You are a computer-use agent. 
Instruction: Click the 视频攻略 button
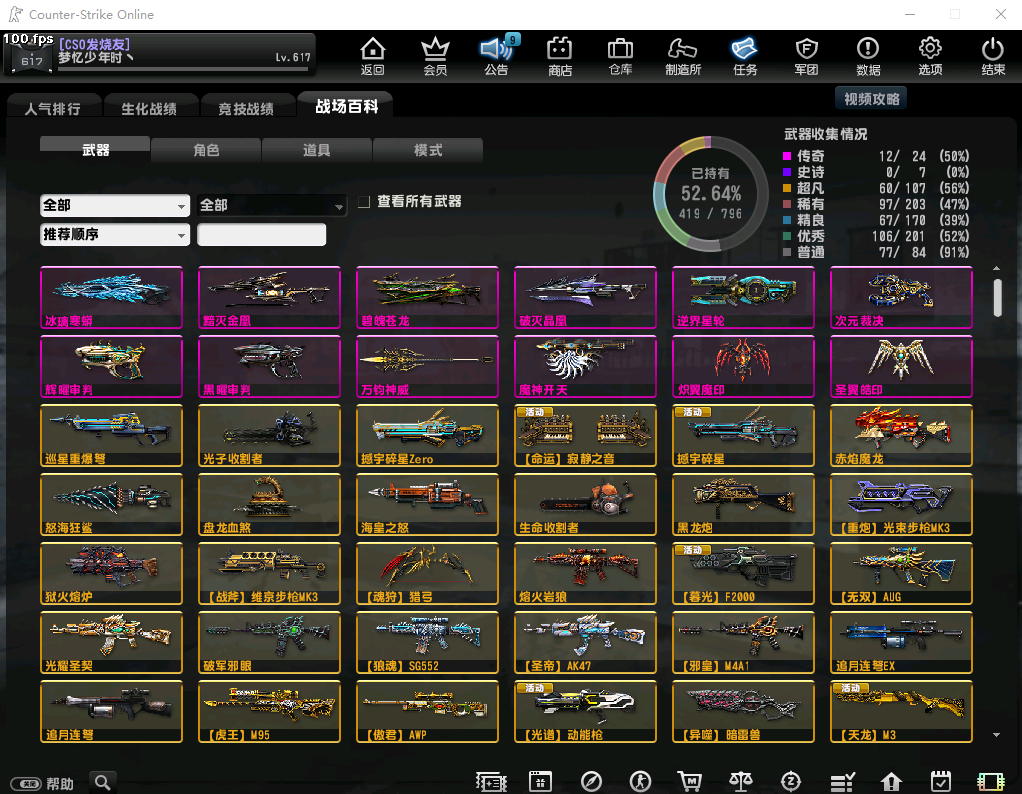click(871, 98)
